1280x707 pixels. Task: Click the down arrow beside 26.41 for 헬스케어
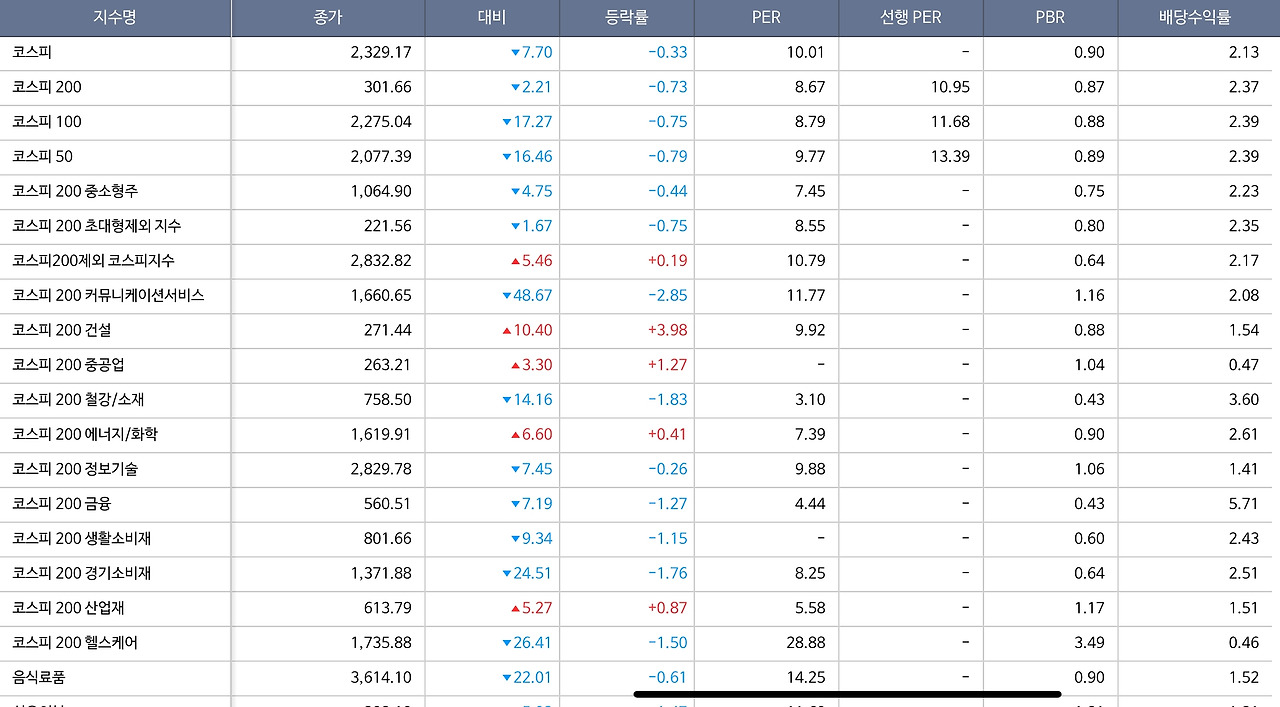507,643
